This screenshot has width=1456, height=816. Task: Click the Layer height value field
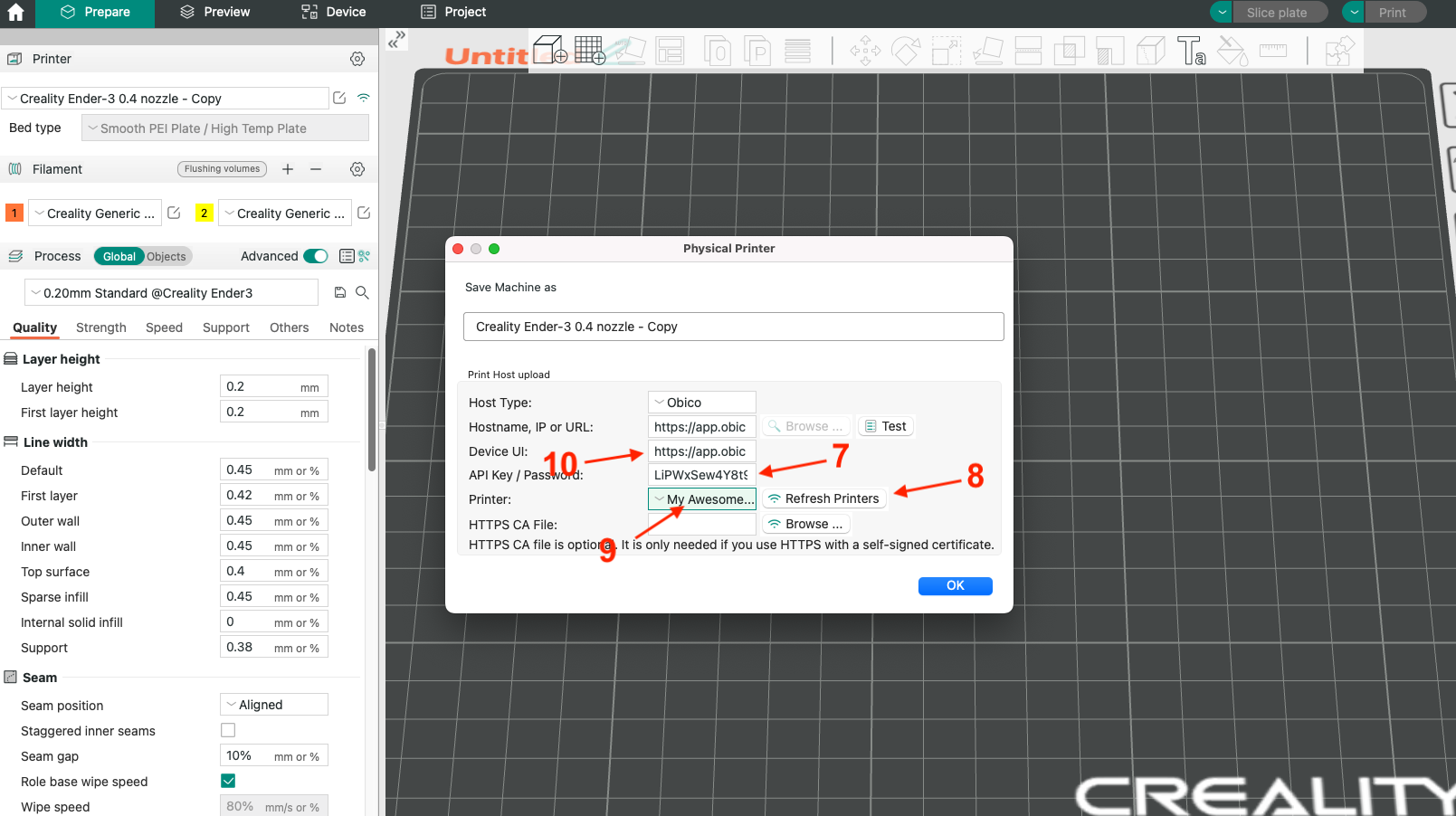pos(274,386)
